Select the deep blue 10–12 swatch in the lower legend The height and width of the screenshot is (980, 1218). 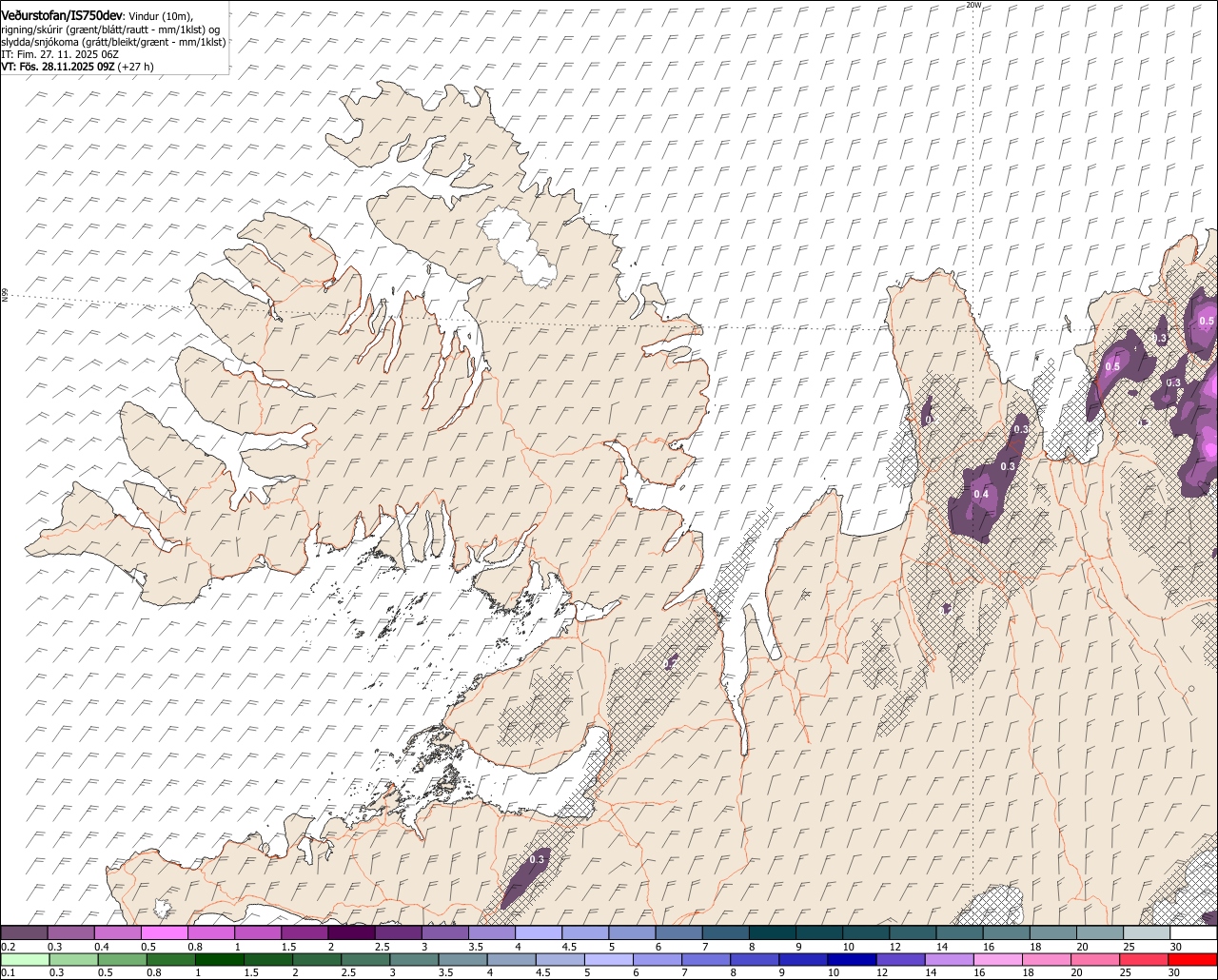click(x=852, y=959)
